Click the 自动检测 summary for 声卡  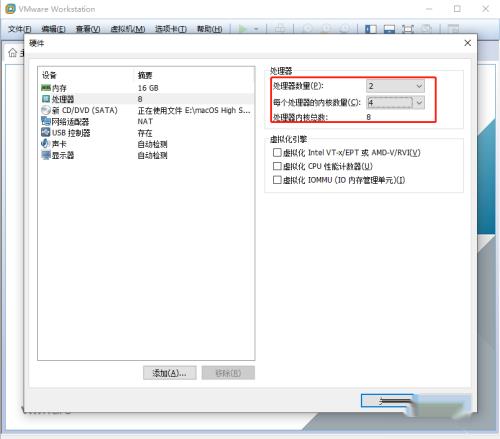coord(152,144)
